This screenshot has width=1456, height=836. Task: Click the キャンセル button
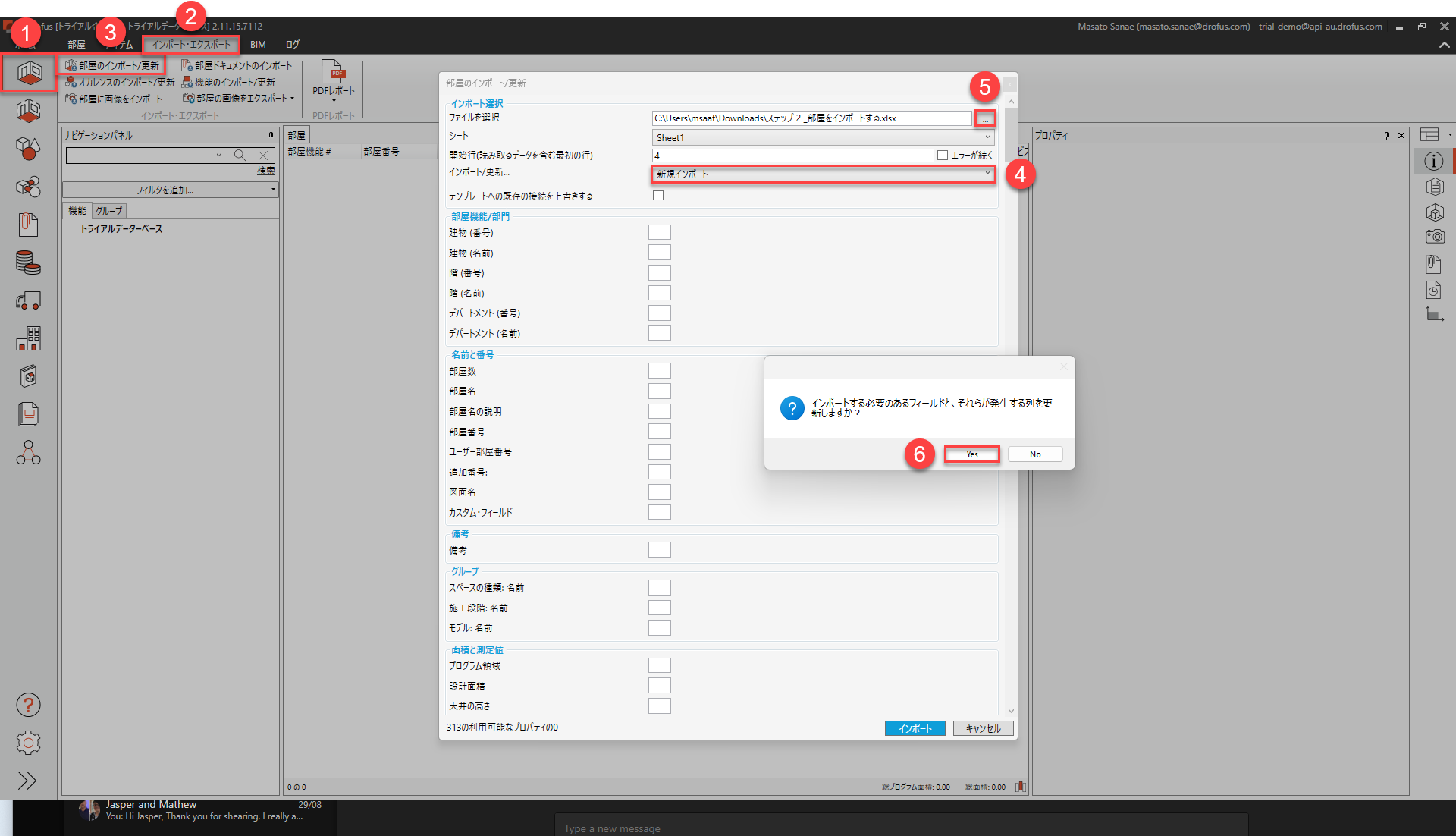point(983,728)
